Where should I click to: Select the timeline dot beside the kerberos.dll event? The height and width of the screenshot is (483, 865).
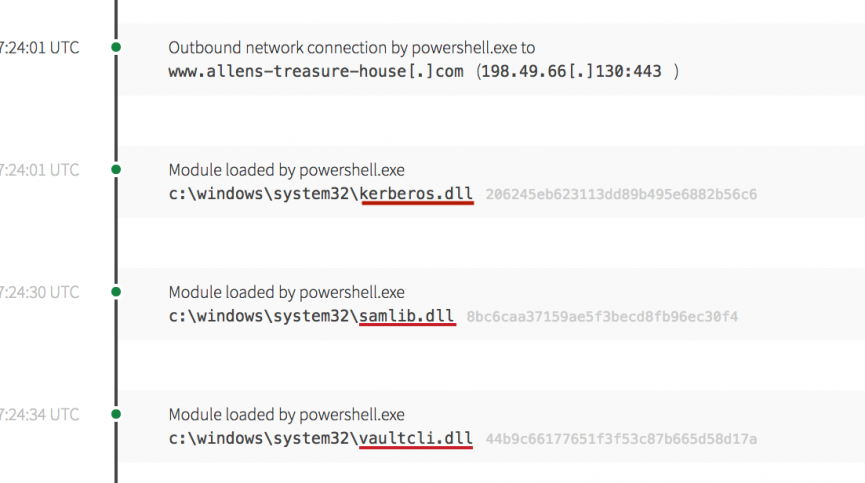[x=116, y=170]
